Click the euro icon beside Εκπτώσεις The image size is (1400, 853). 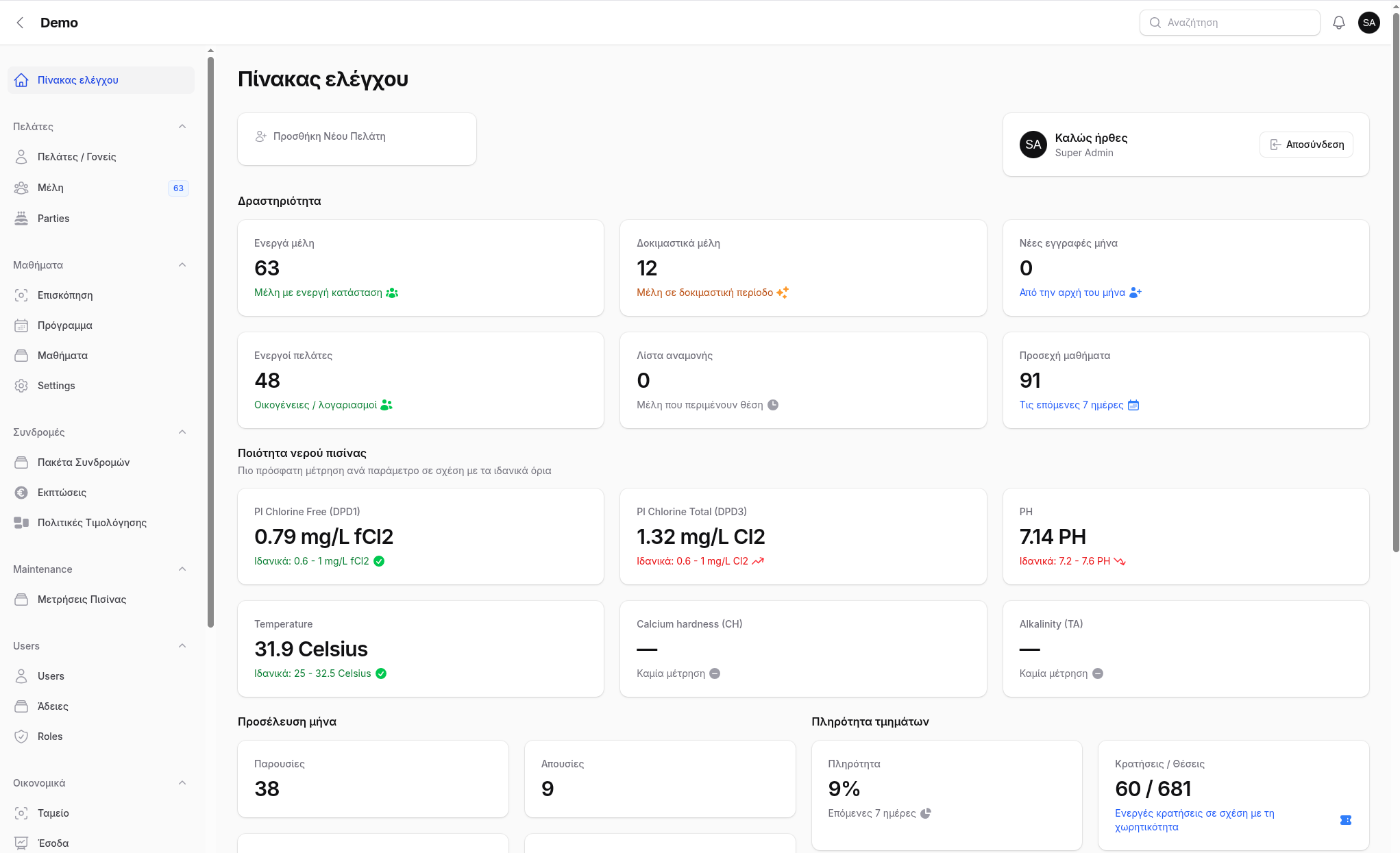pos(21,493)
